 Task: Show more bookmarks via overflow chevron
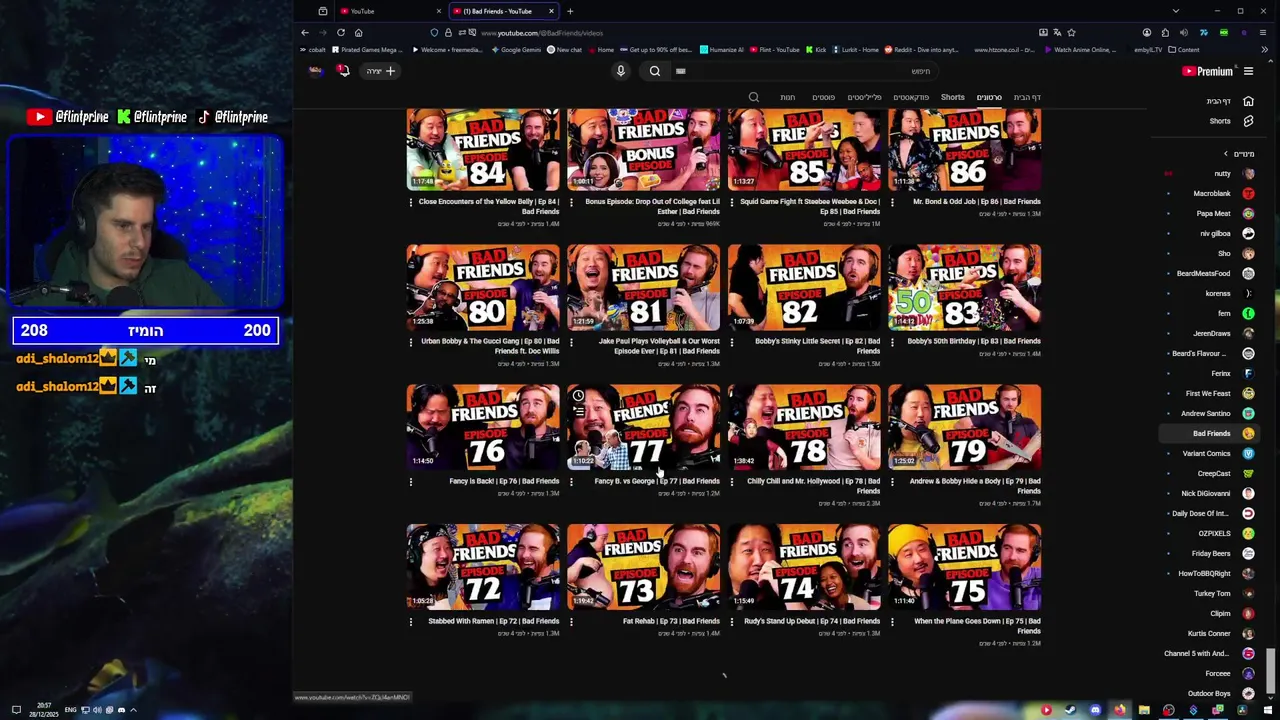pyautogui.click(x=1264, y=49)
